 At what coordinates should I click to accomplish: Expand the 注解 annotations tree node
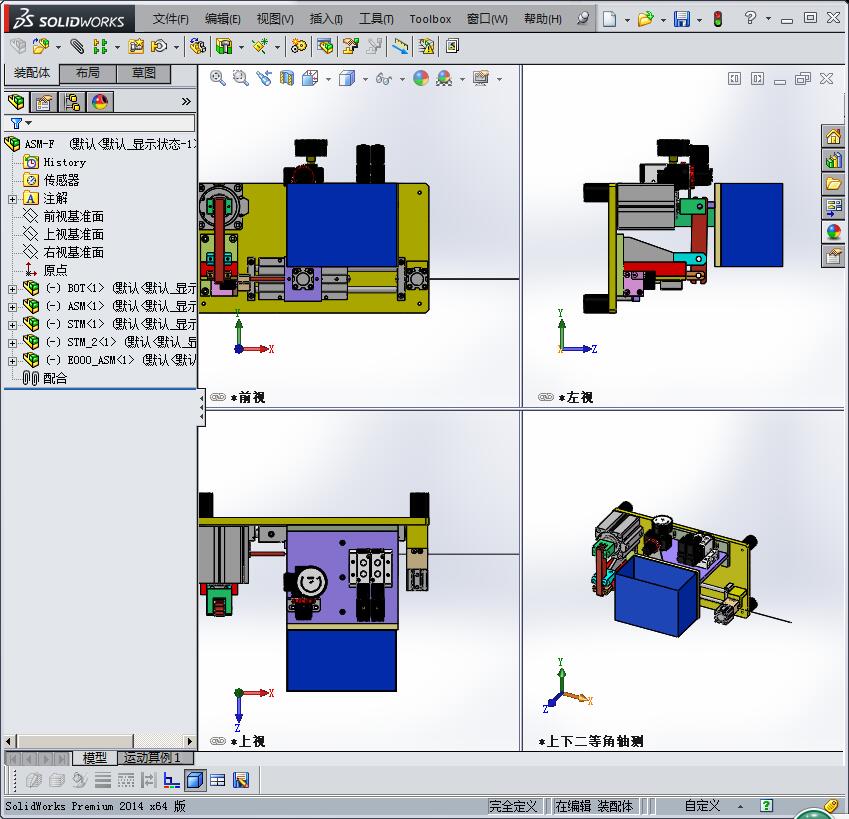pyautogui.click(x=12, y=199)
